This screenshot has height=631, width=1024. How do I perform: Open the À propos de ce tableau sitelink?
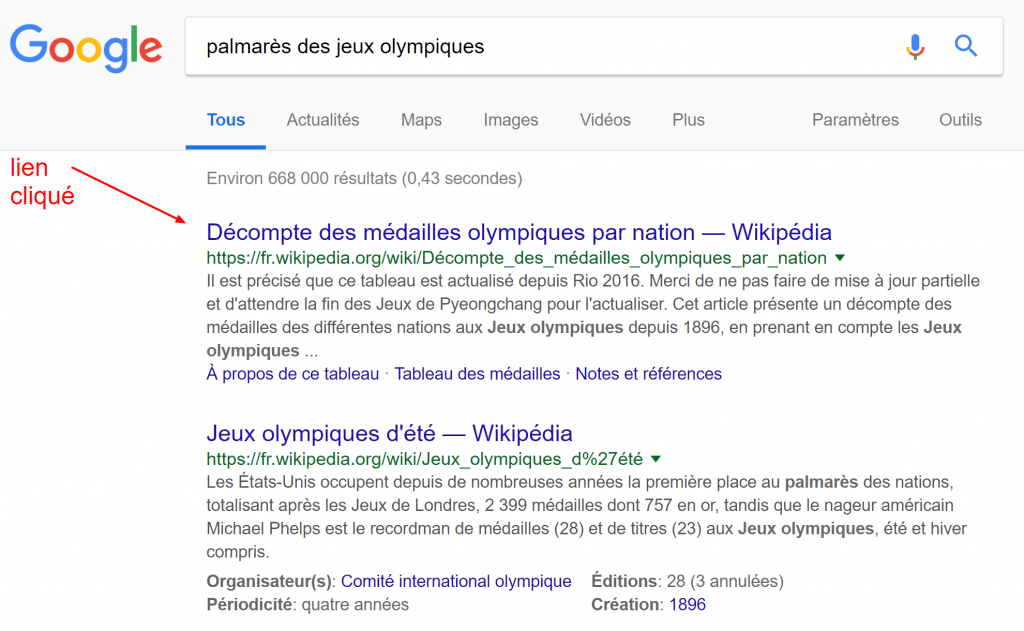(293, 374)
